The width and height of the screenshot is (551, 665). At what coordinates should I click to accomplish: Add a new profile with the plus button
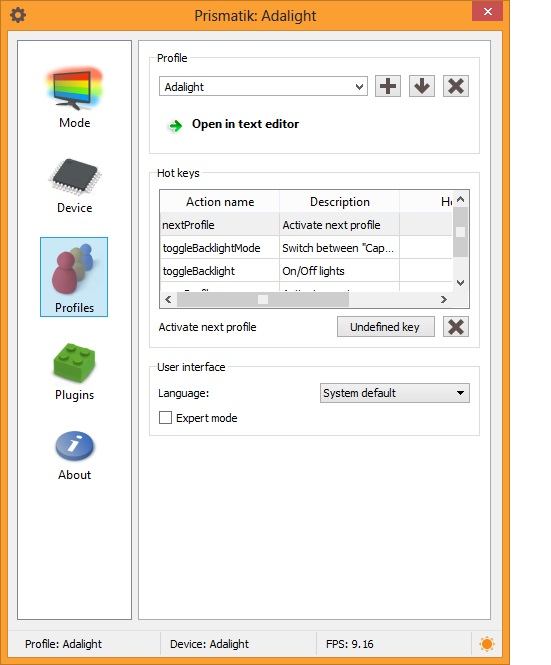click(x=388, y=87)
